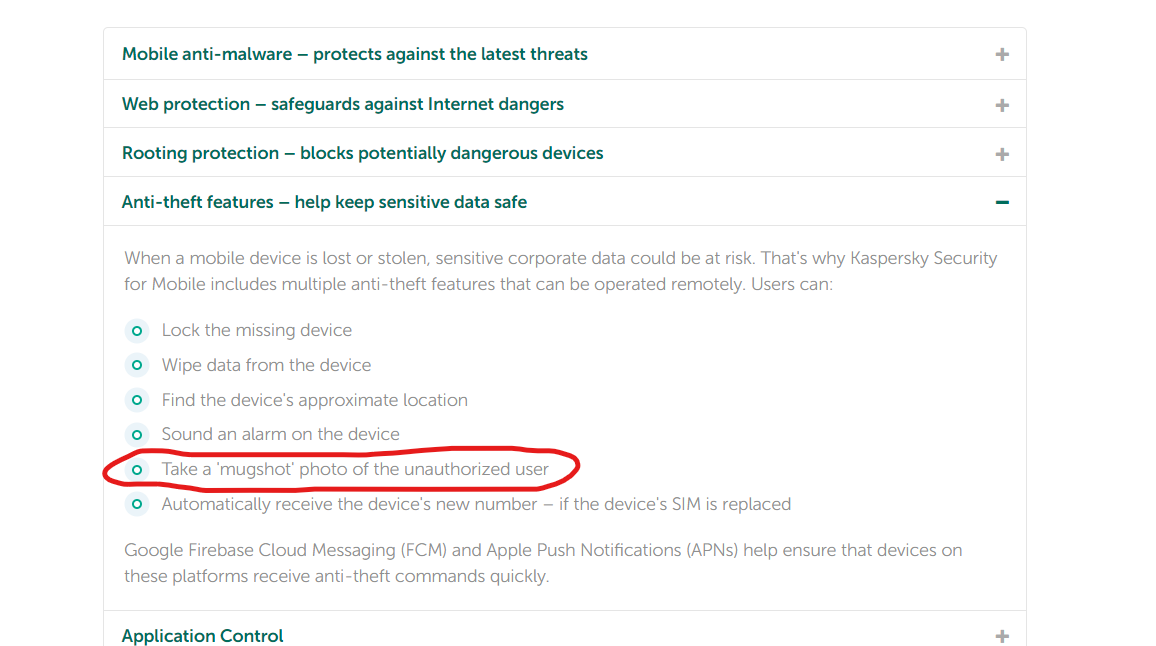Click the 'Take a mugshot photo' text

pyautogui.click(x=355, y=469)
